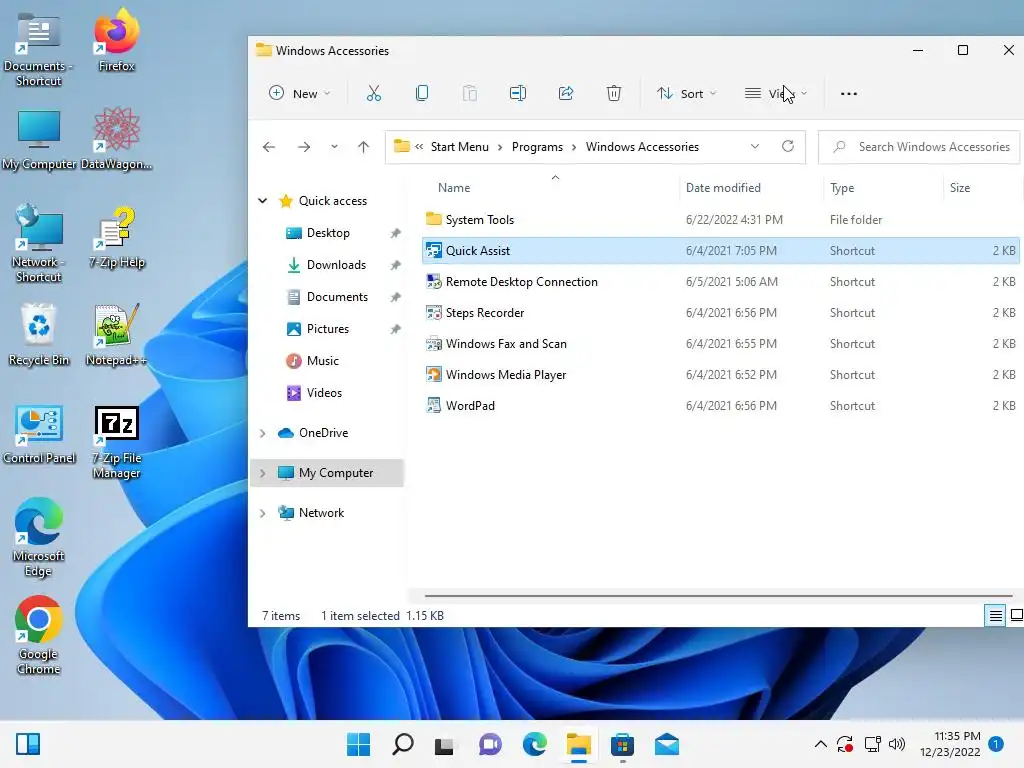The image size is (1024, 768).
Task: Collapse the Quick access tree node
Action: pos(263,200)
